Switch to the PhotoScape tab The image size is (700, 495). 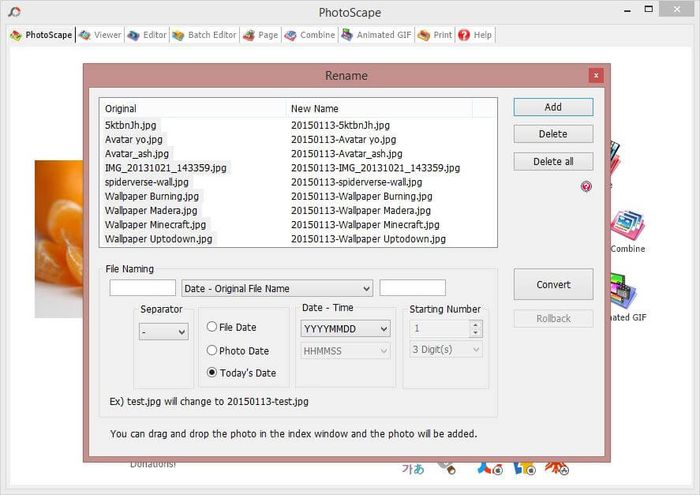coord(41,35)
